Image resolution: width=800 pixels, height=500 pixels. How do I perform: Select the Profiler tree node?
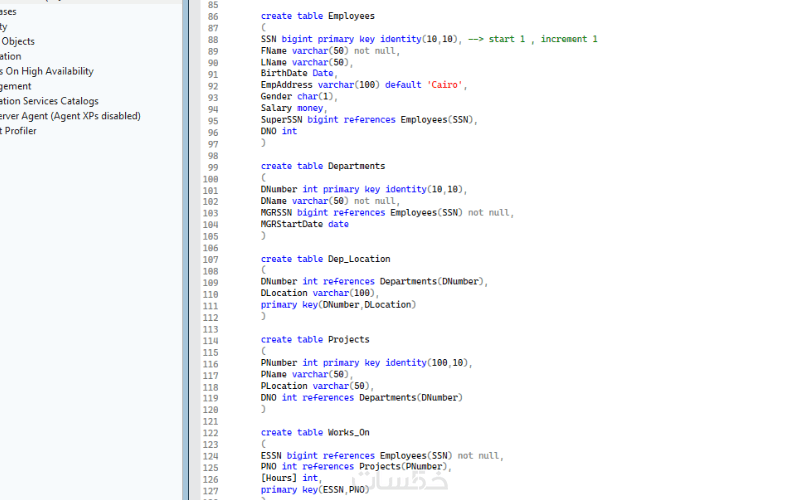pyautogui.click(x=18, y=131)
